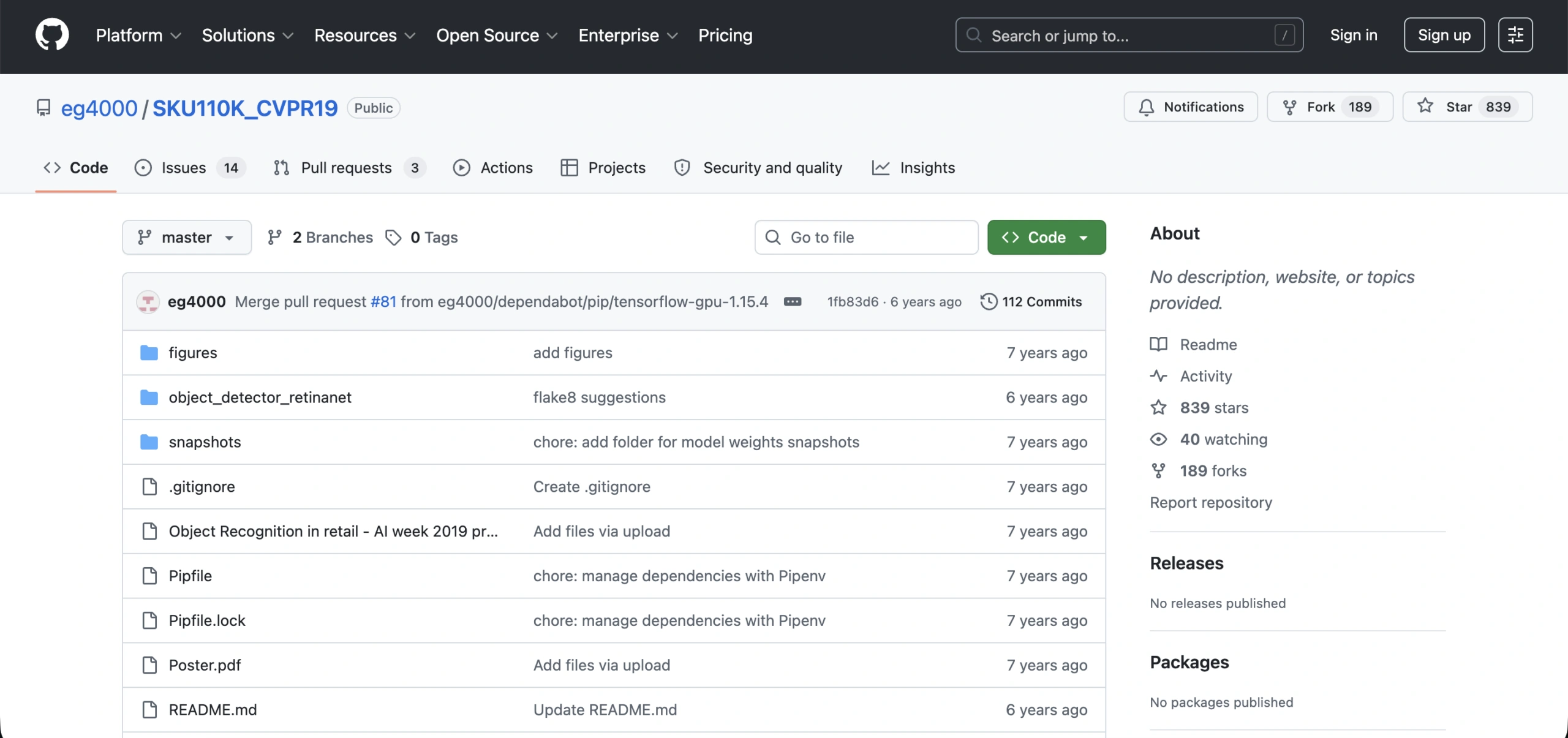The width and height of the screenshot is (1568, 738).
Task: Open the Object Recognition in retail file
Action: pyautogui.click(x=333, y=532)
